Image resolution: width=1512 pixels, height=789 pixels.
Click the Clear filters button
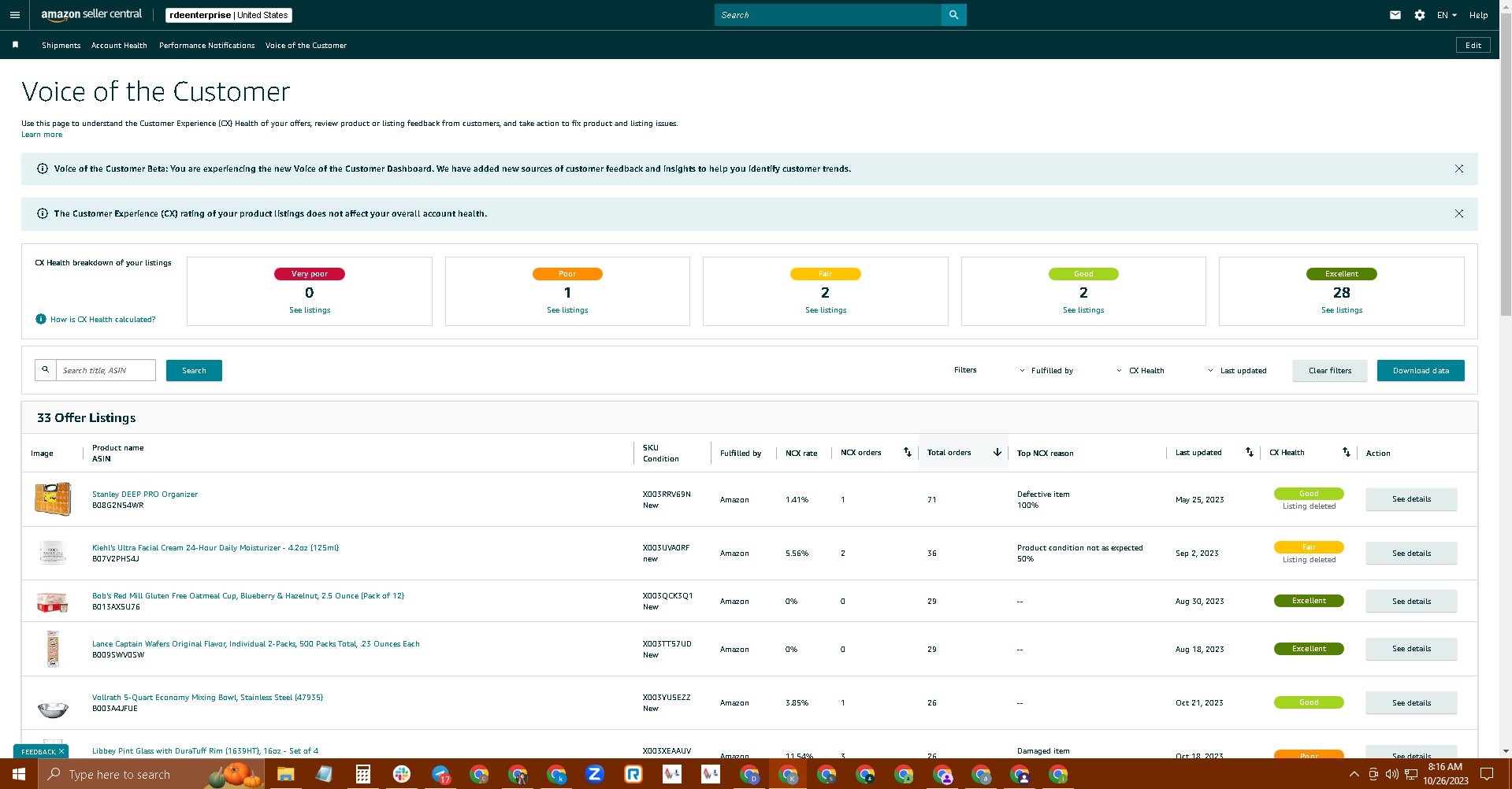coord(1329,370)
